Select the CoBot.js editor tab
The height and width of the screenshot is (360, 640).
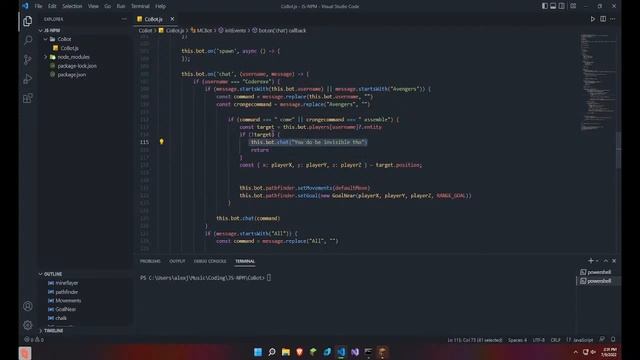coord(153,19)
